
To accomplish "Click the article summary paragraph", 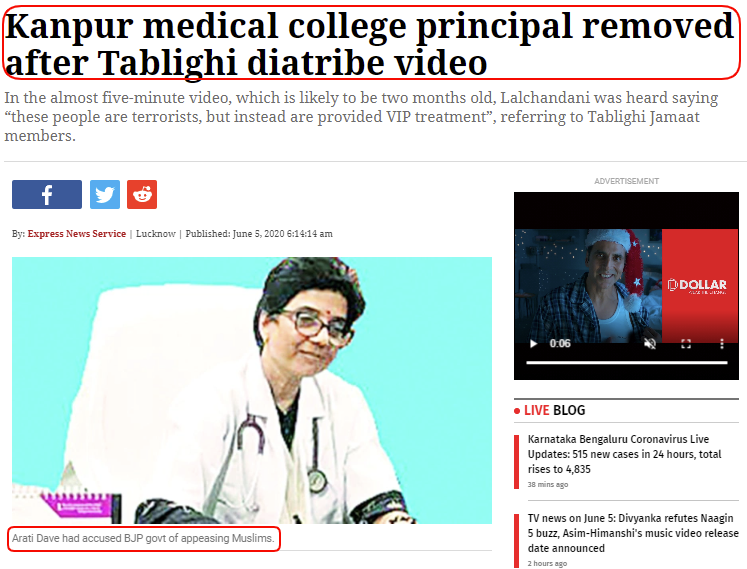I will point(361,117).
